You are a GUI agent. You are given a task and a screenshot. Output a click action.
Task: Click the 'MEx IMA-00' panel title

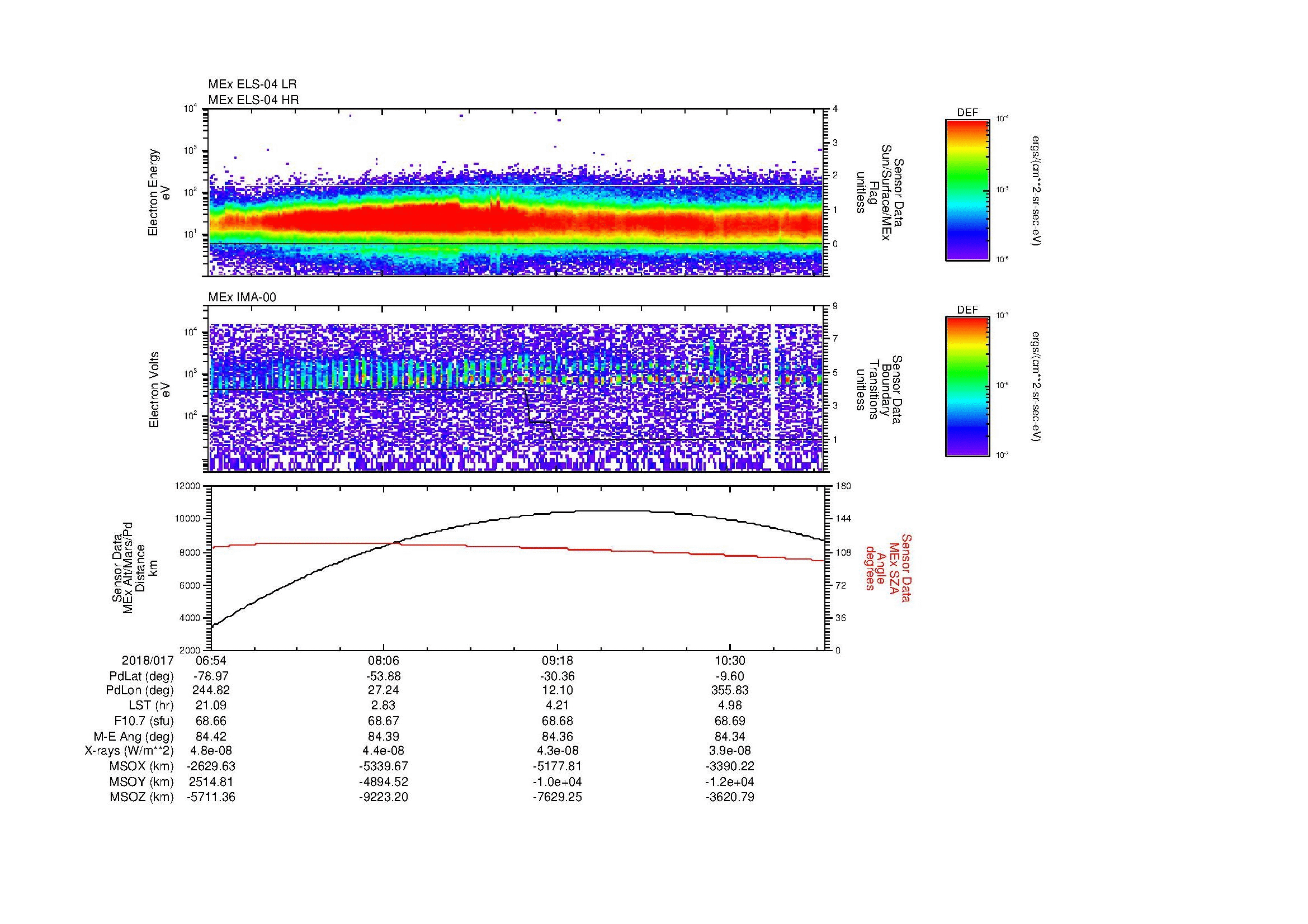coord(242,297)
